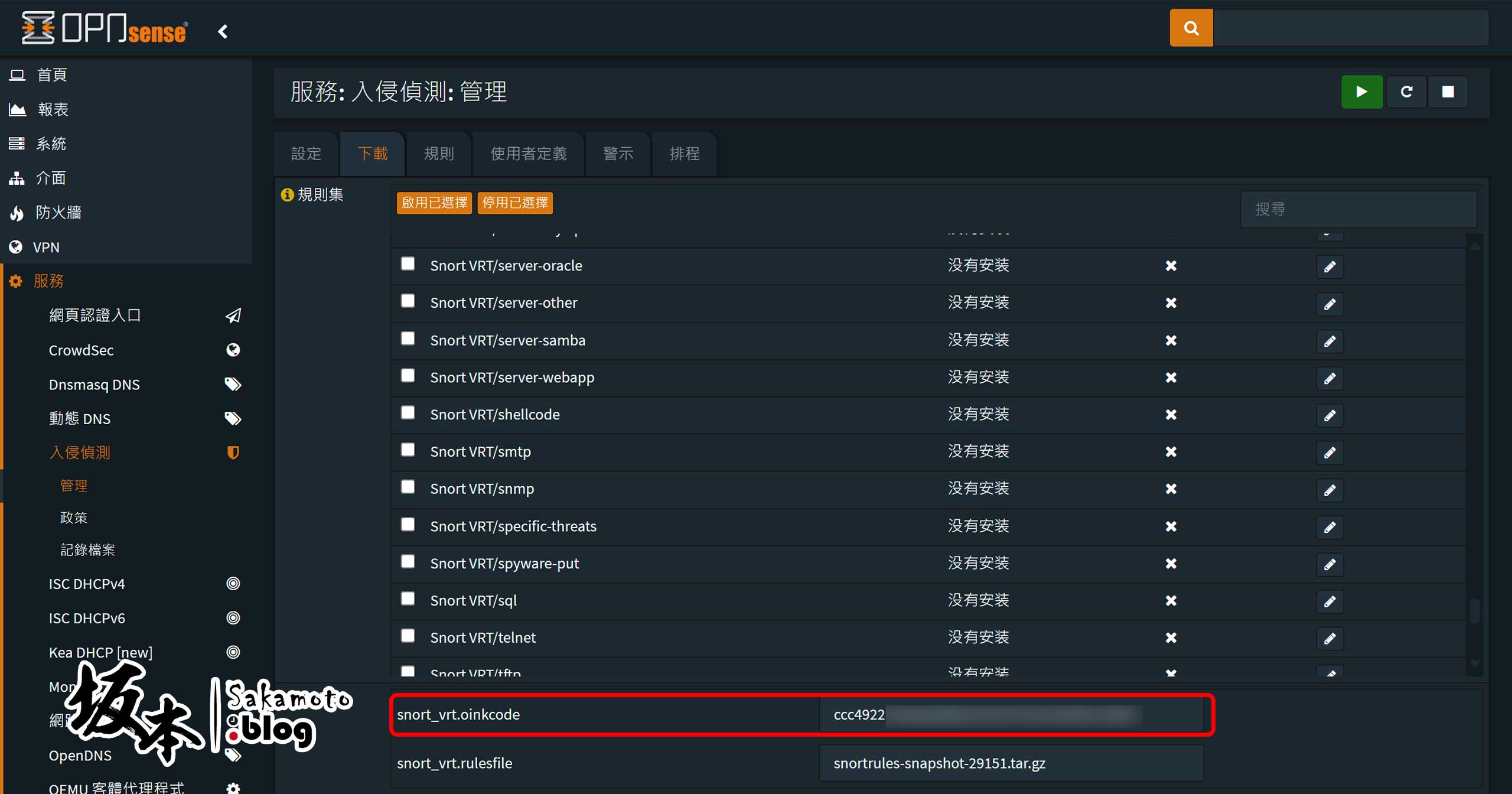Toggle enabled X for Snort VRT/sql
Screen dimensions: 1512x794
1171,601
